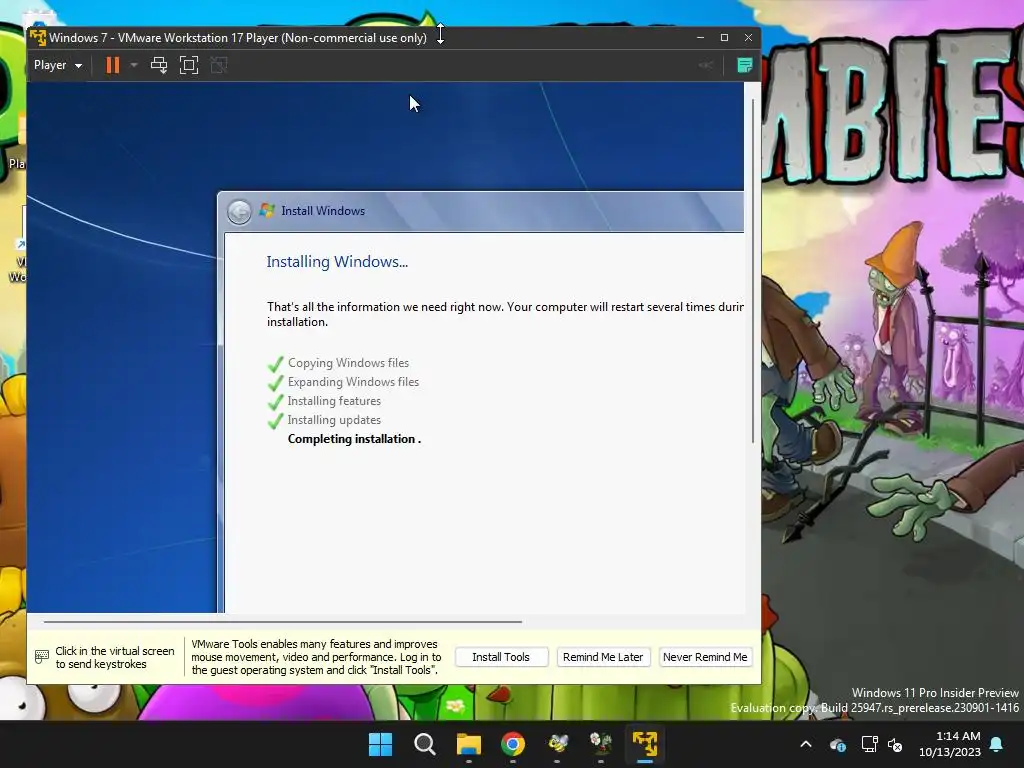Click the muted volume tray icon
1024x768 pixels.
895,744
